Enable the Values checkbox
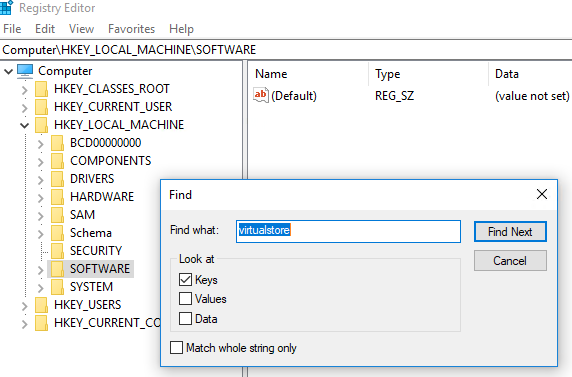This screenshot has height=377, width=572. pos(185,299)
